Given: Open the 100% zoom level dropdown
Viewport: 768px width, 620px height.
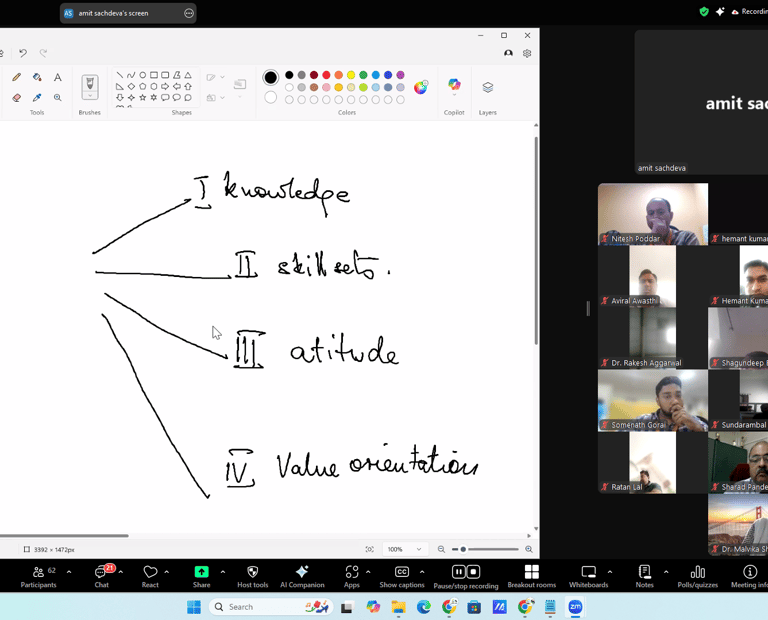Looking at the screenshot, I should coord(404,549).
